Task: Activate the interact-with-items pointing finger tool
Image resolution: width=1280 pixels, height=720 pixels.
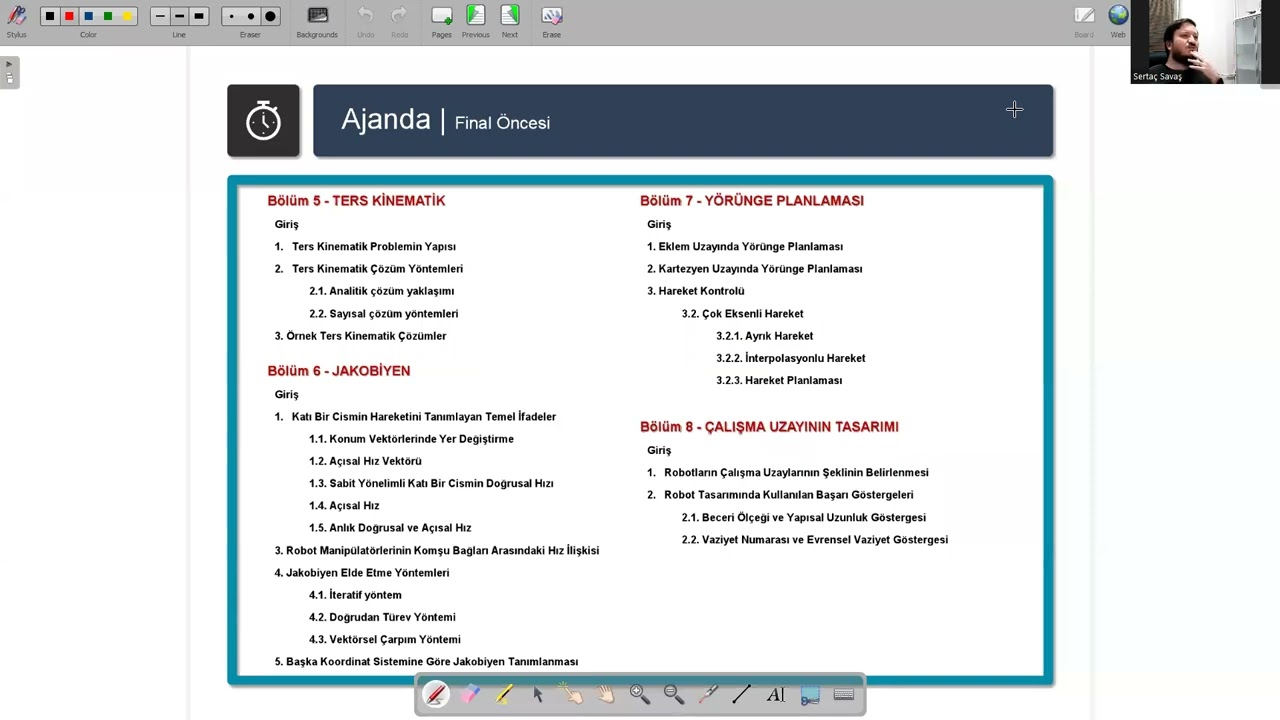Action: click(572, 694)
